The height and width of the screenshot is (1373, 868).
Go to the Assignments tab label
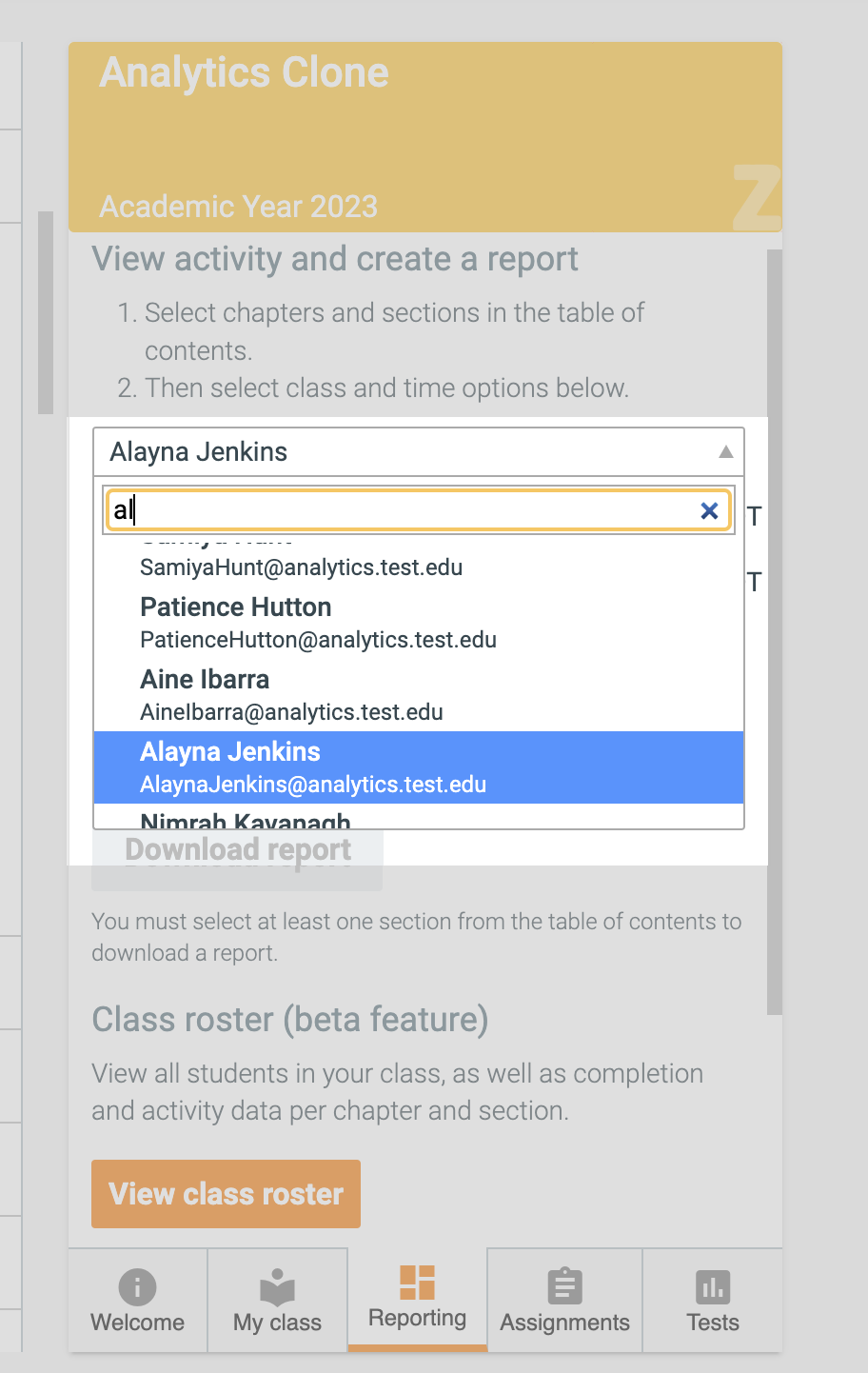click(564, 1323)
